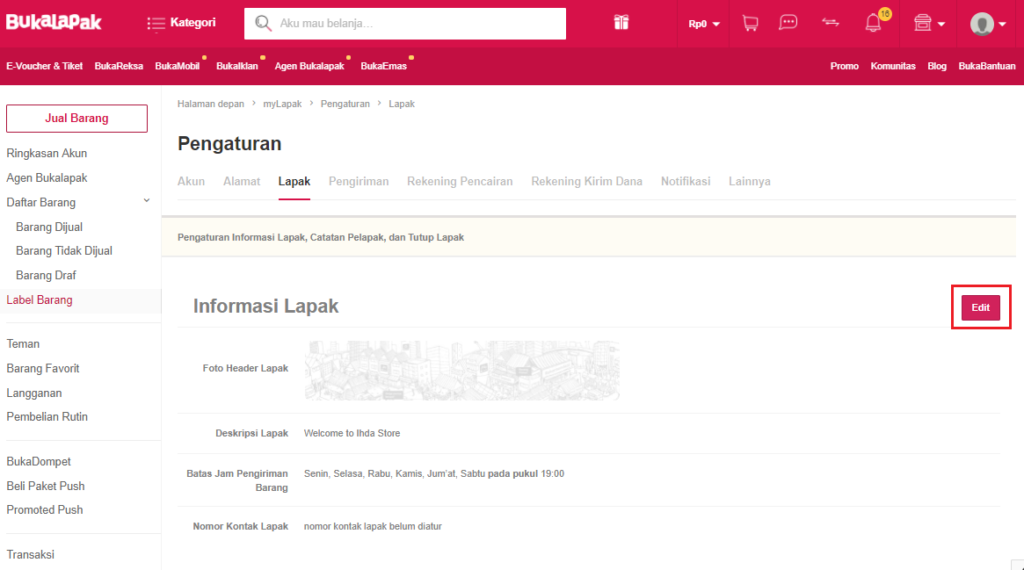1024x570 pixels.
Task: Open the user avatar account menu
Action: [x=987, y=24]
